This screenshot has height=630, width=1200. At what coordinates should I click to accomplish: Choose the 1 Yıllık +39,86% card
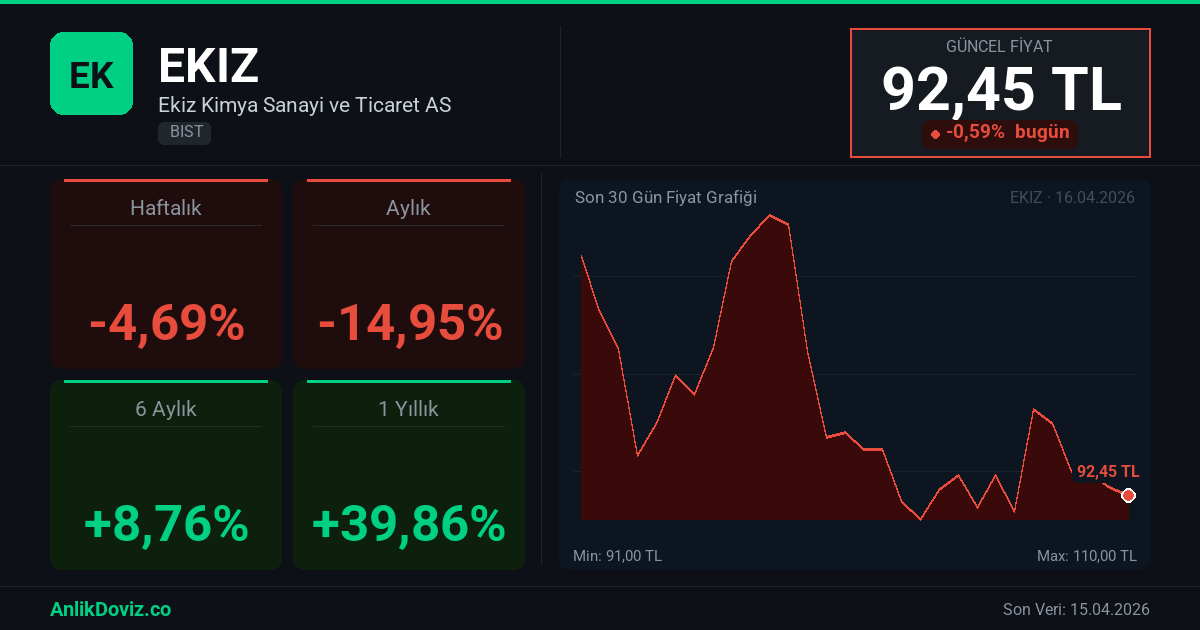(x=409, y=475)
